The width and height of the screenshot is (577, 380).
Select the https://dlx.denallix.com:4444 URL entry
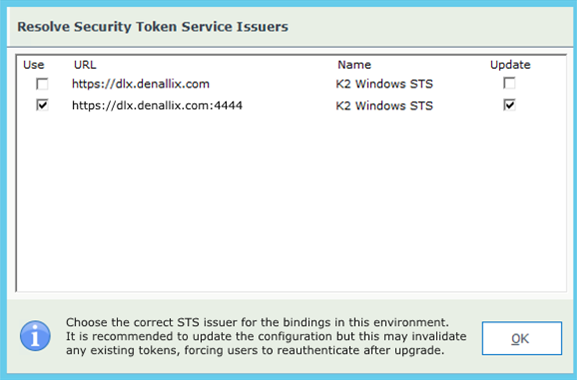[157, 106]
